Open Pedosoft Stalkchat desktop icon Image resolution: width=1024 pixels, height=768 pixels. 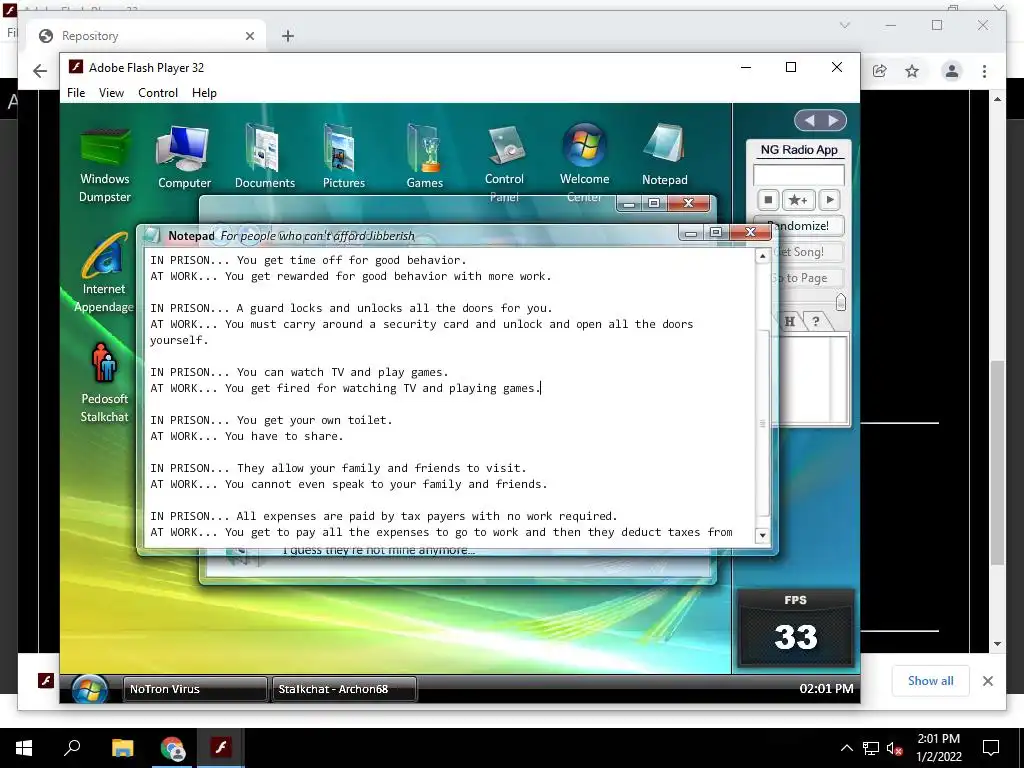104,382
